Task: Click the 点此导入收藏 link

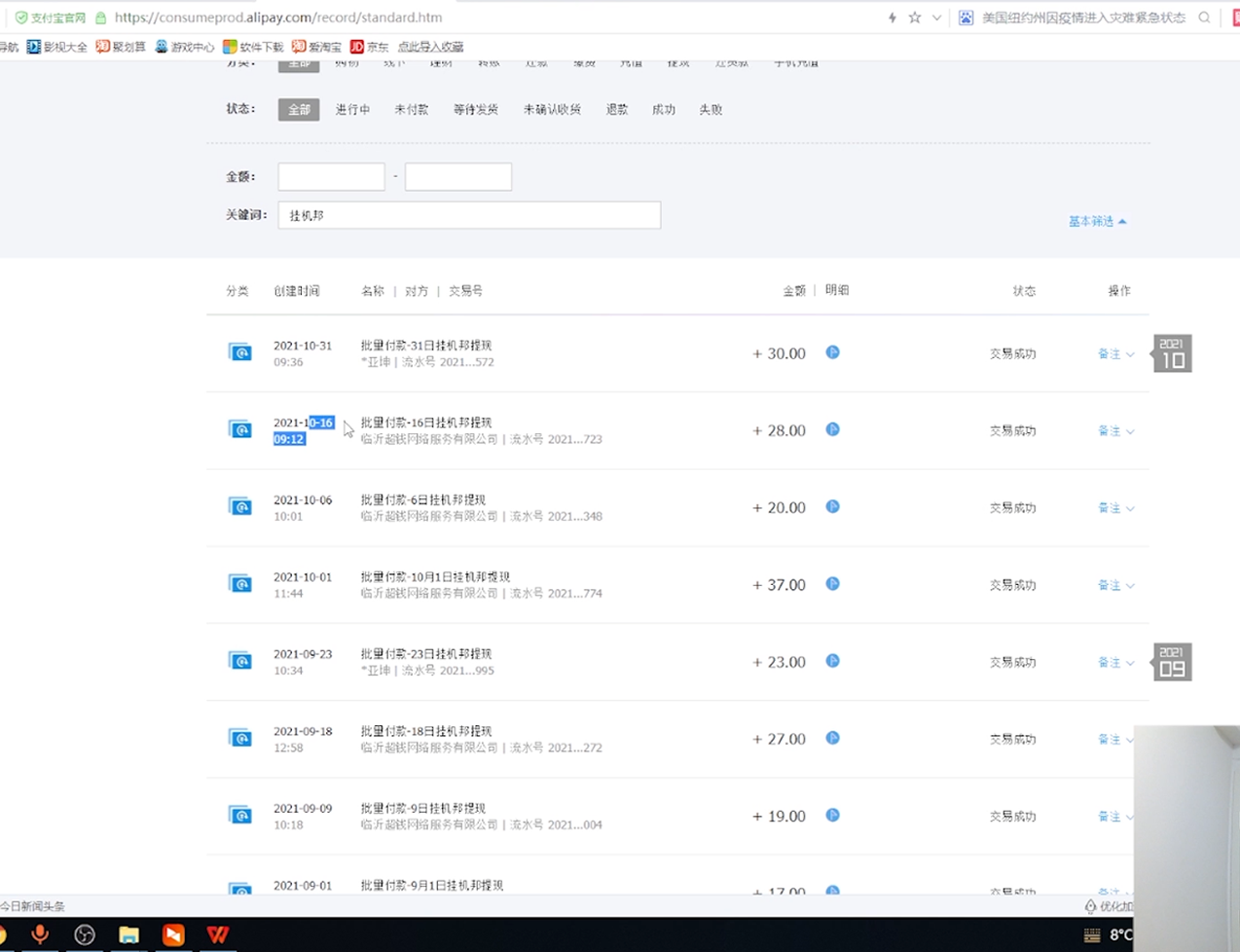Action: 431,46
